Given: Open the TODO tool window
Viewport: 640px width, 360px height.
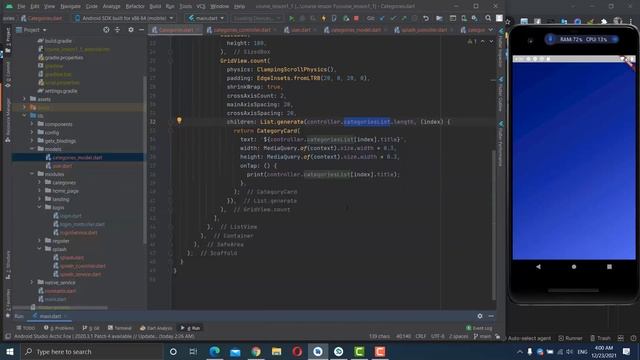Looking at the screenshot, I should 26,328.
